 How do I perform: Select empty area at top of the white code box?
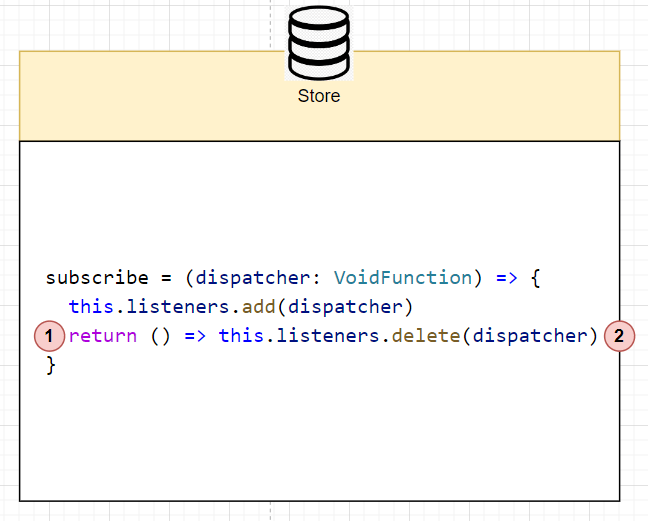(319, 190)
